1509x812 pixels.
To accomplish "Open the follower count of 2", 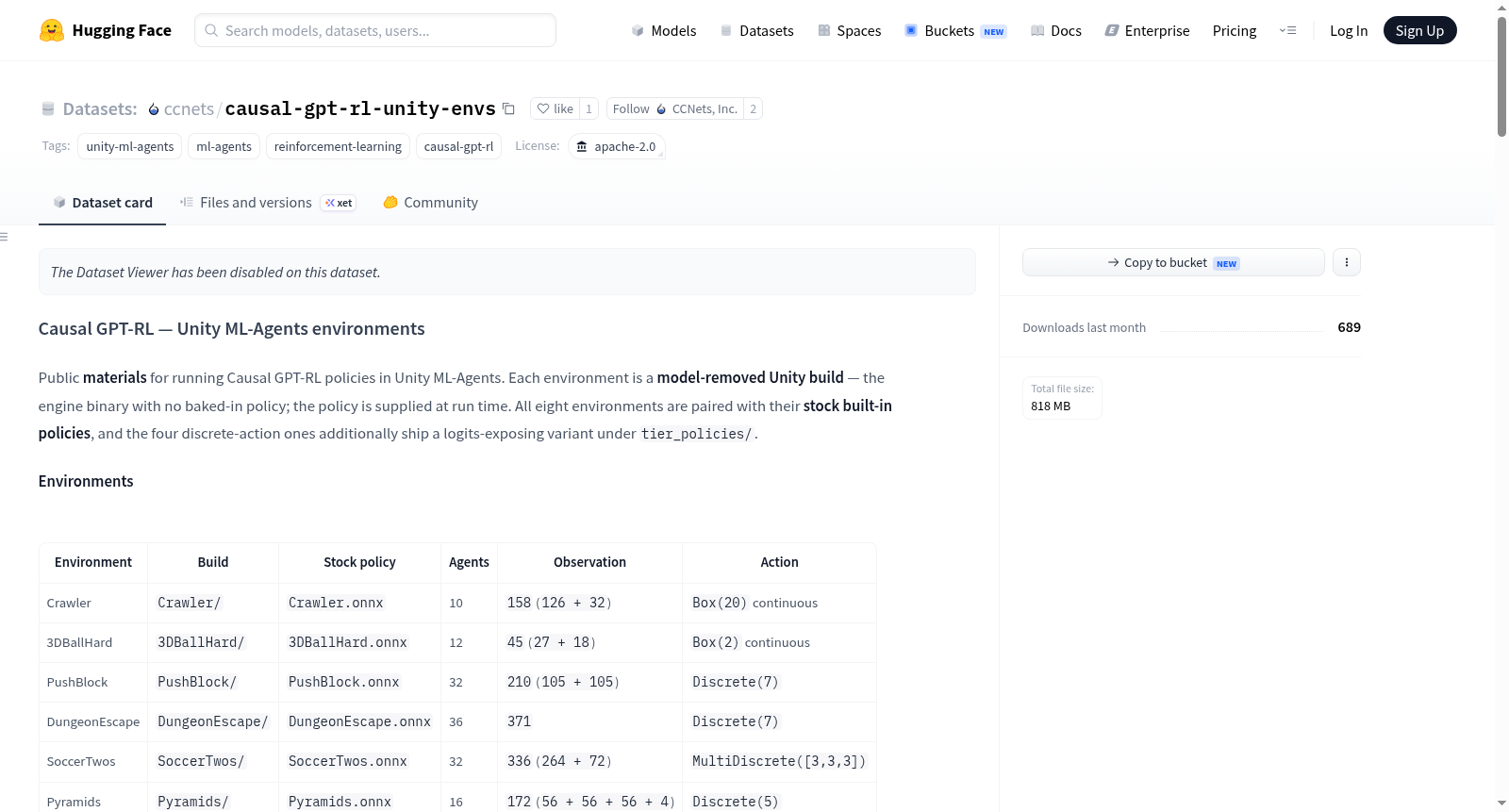I will click(753, 108).
